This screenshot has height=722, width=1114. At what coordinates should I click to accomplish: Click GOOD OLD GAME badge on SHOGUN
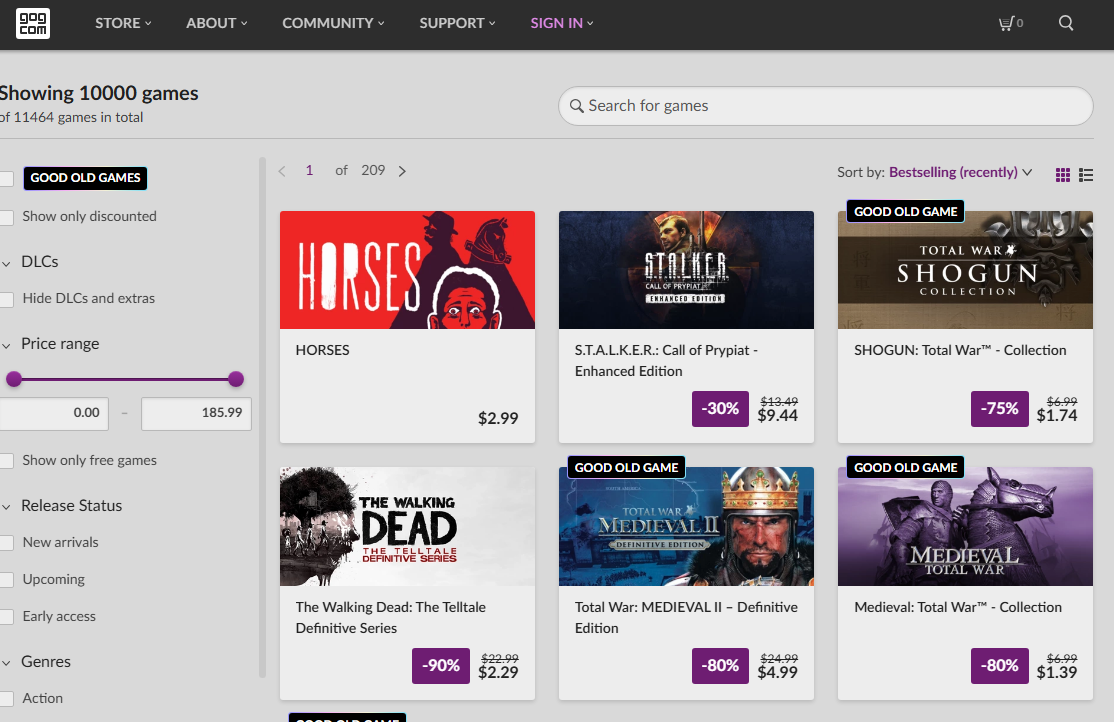[906, 211]
